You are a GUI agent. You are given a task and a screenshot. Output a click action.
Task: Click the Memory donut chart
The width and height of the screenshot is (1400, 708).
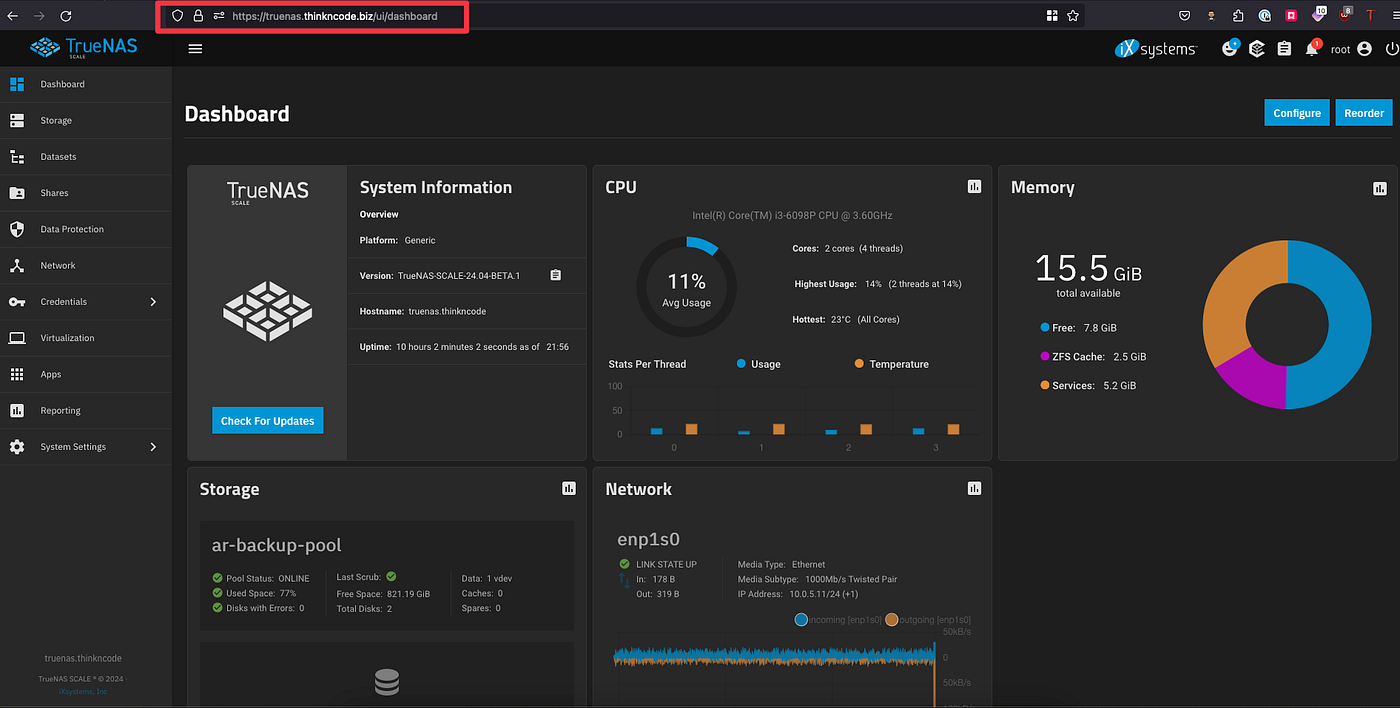(x=1287, y=324)
